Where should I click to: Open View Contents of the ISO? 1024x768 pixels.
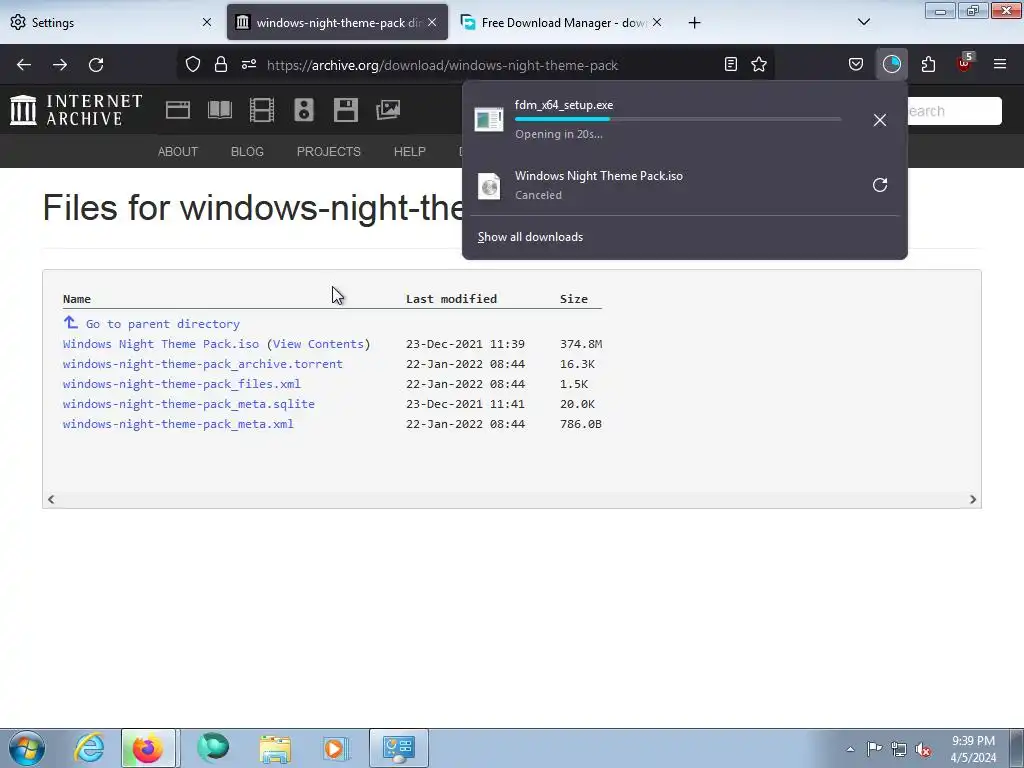click(x=318, y=344)
